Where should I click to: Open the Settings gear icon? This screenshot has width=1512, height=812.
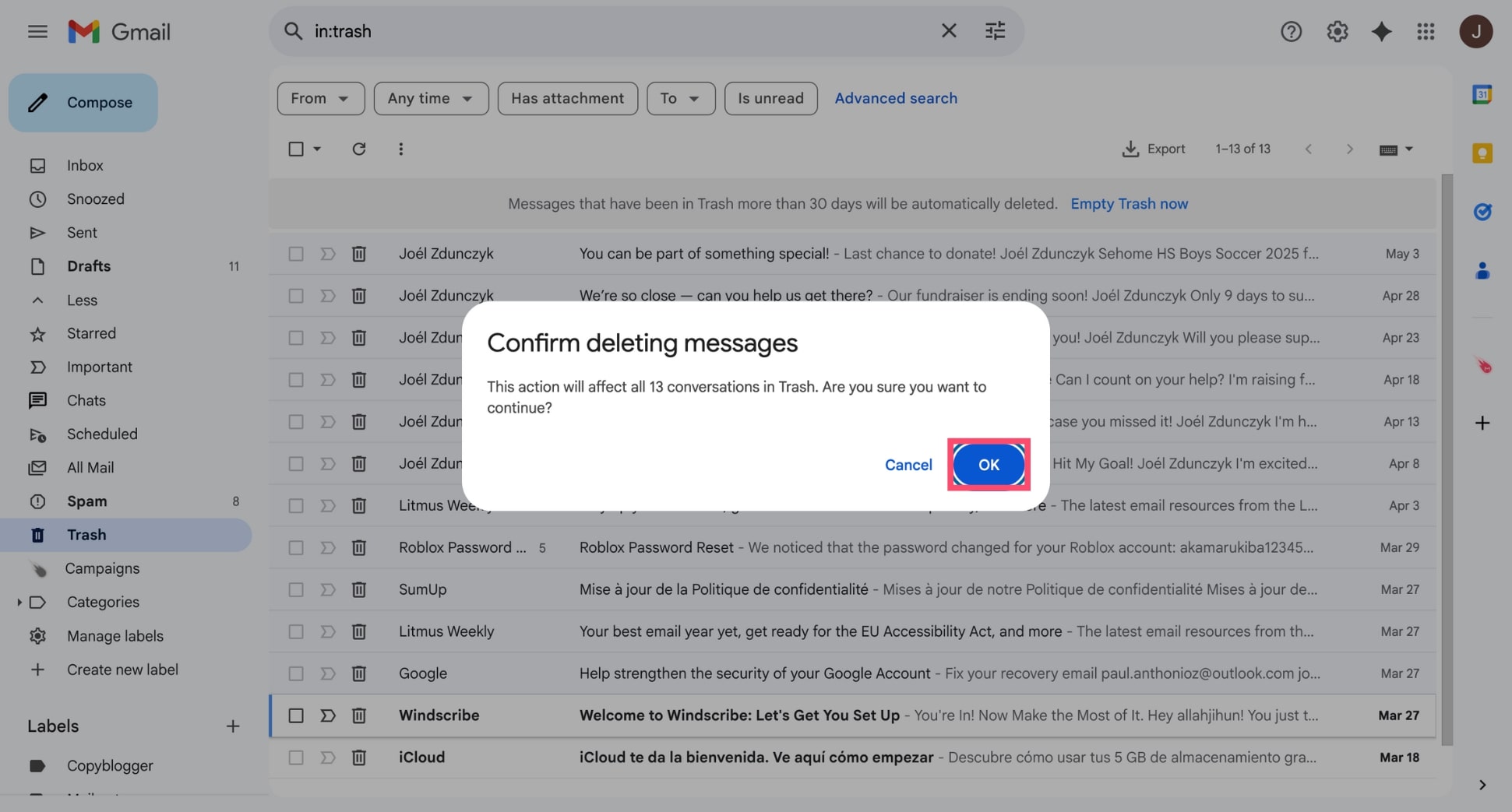(x=1338, y=31)
